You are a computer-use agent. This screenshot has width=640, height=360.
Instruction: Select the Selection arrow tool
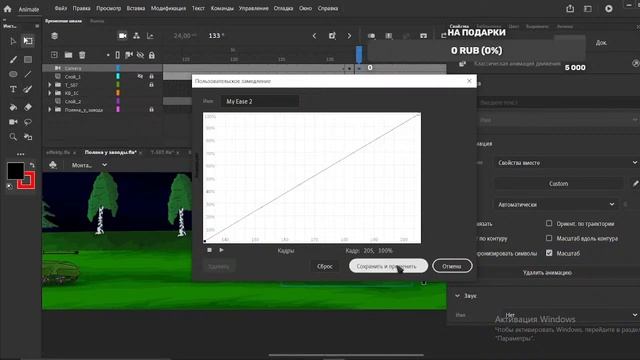[x=13, y=41]
